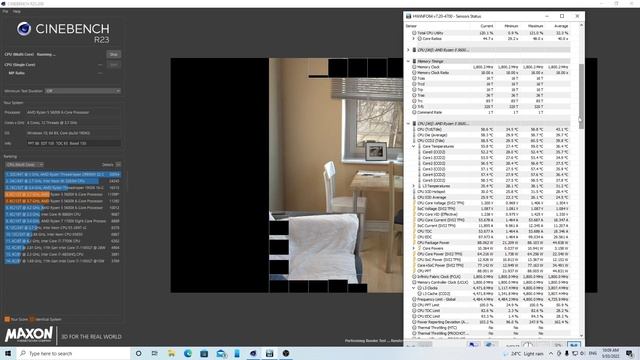Open the Minimum Test Duration dropdown
Screen dimensions: 640x360
(83, 91)
